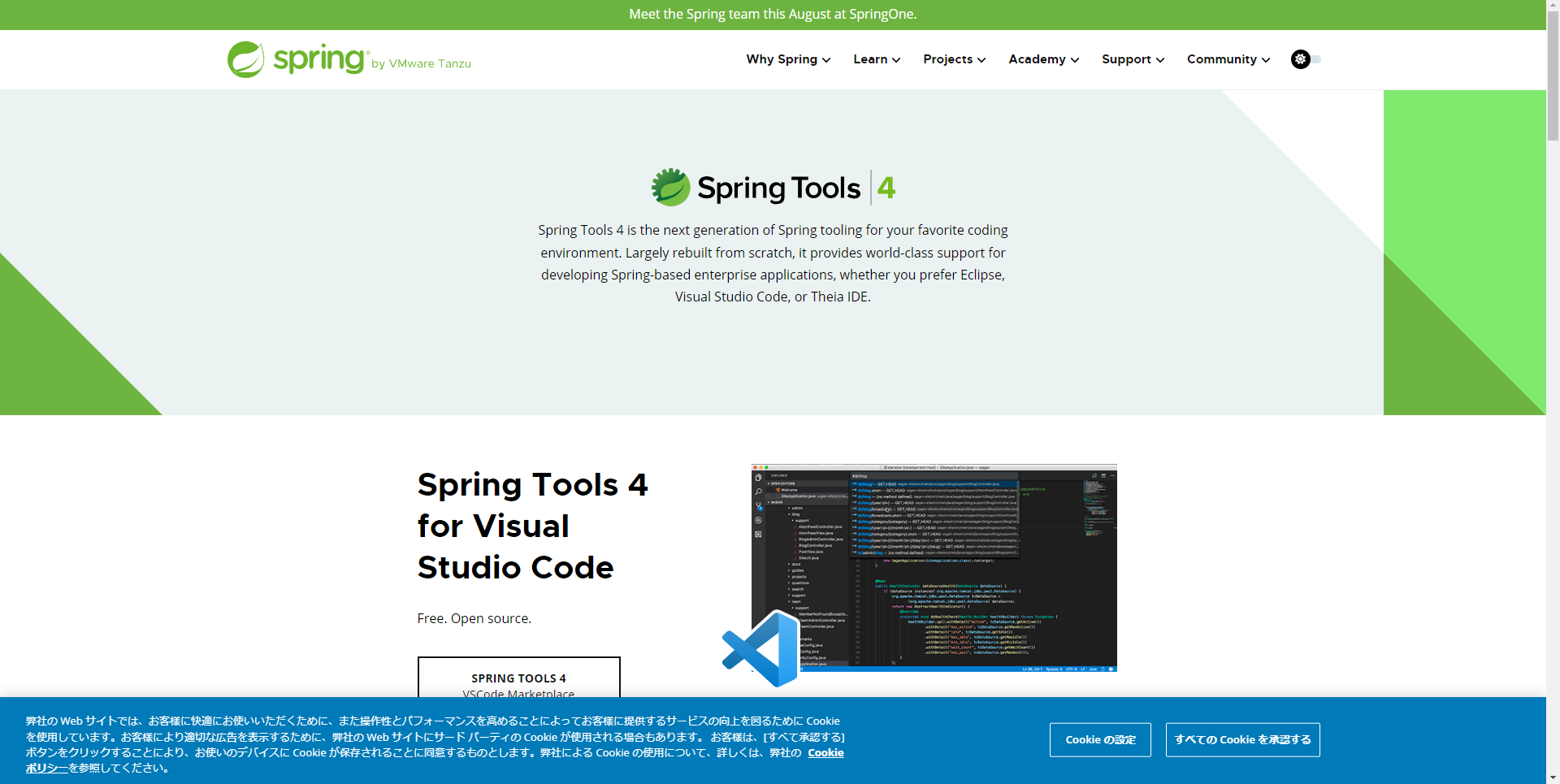
Task: Open the Learn navigation menu
Action: 876,59
